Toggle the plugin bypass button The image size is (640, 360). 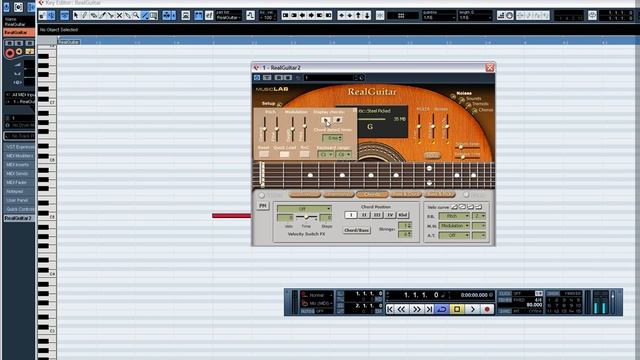point(257,78)
